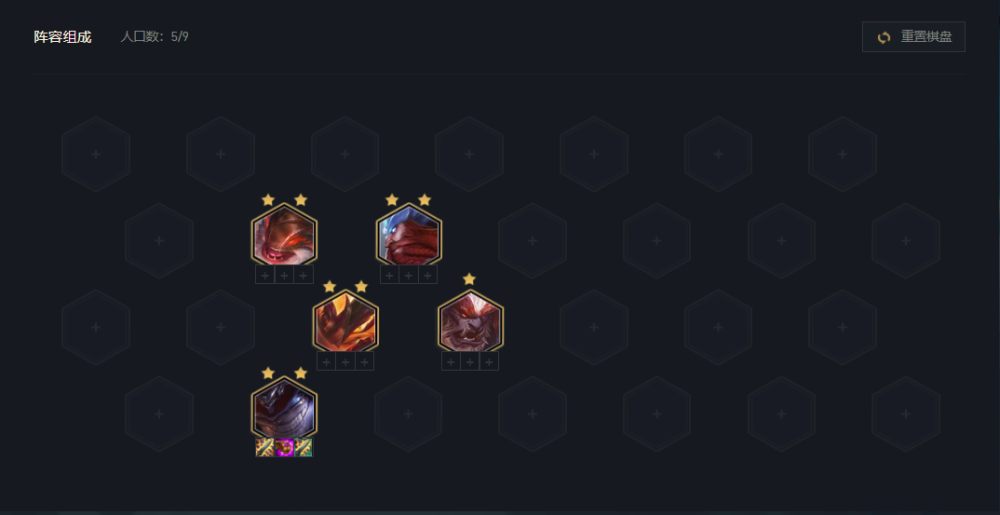Click the 人口数 5/9 population counter
1000x515 pixels.
pyautogui.click(x=154, y=37)
